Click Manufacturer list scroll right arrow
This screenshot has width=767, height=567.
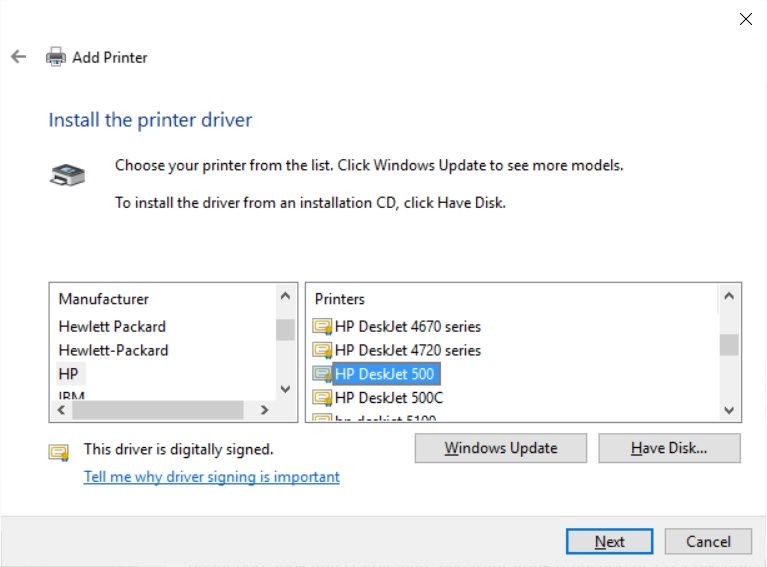tap(264, 410)
